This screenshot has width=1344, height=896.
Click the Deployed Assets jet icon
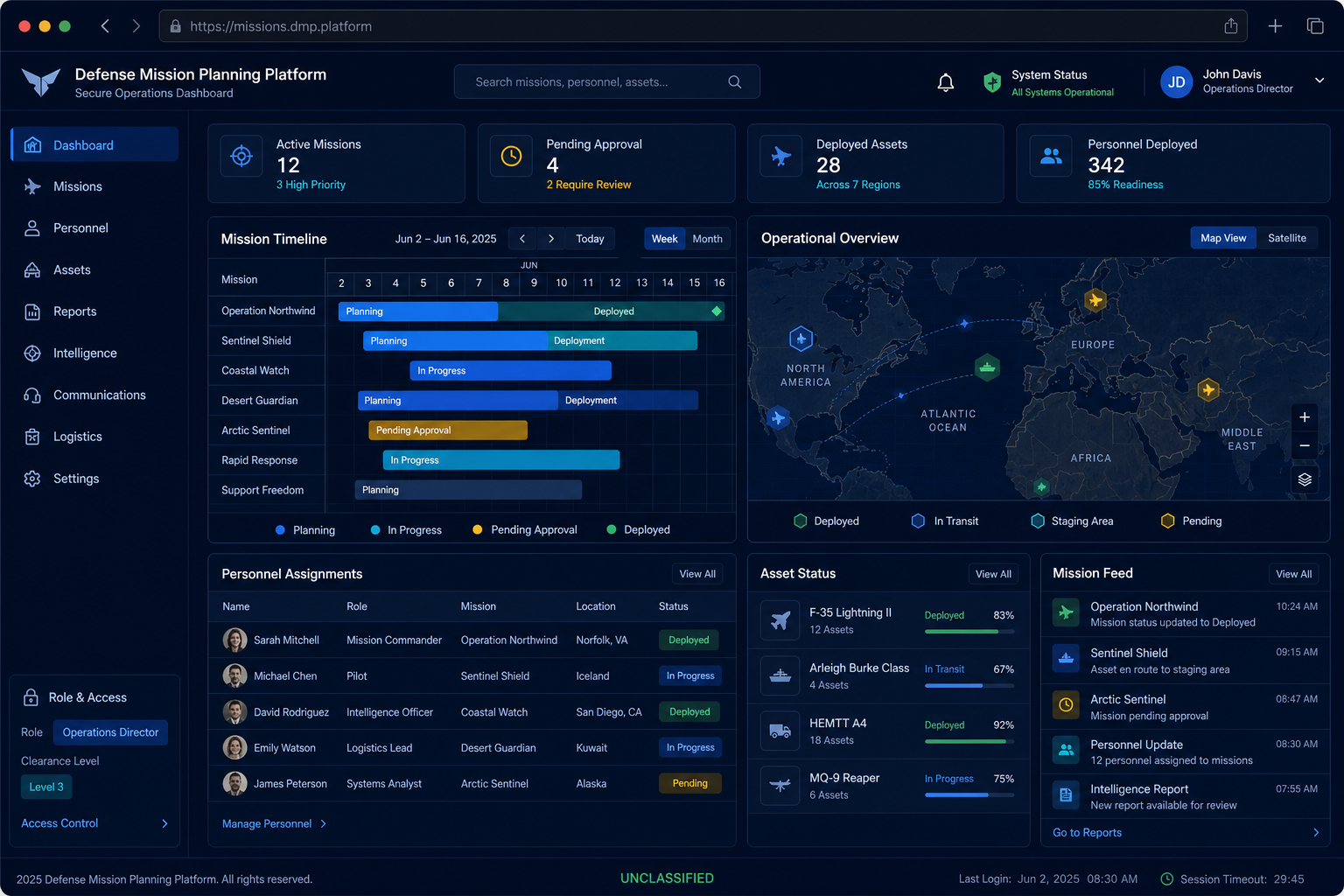coord(781,157)
